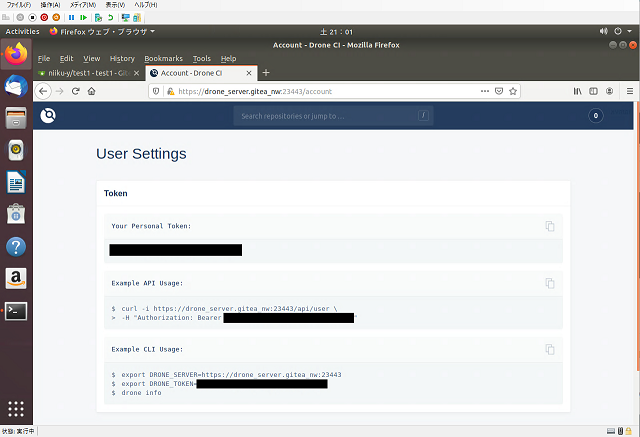Click the volume icon in the top bar
The width and height of the screenshot is (640, 437).
point(603,31)
